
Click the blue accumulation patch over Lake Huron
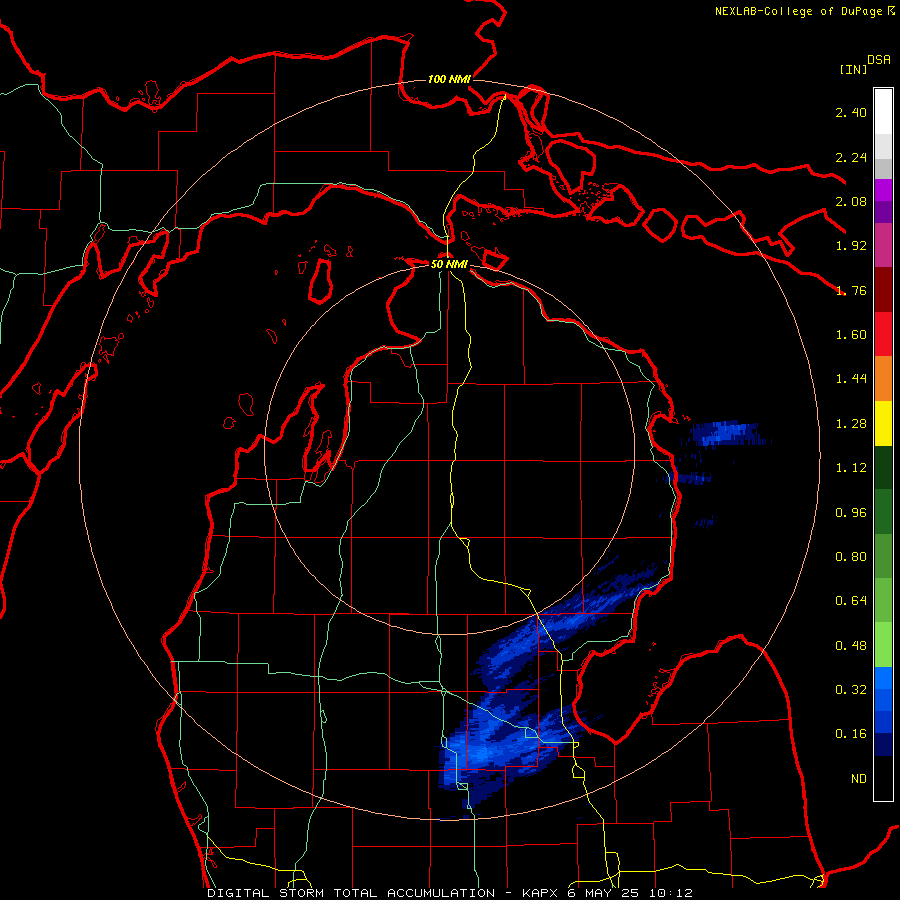click(x=727, y=433)
